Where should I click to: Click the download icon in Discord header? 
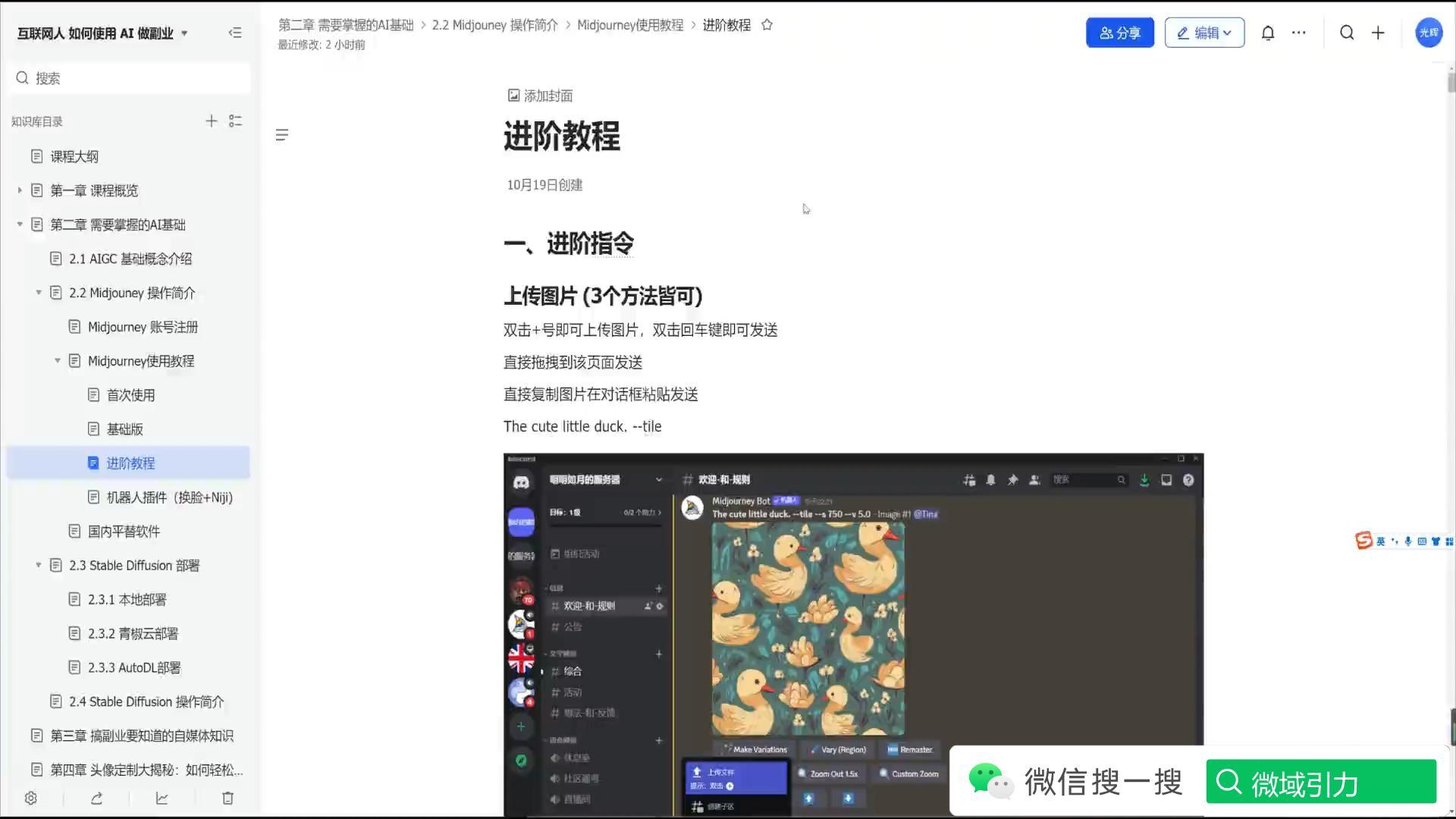point(1144,480)
